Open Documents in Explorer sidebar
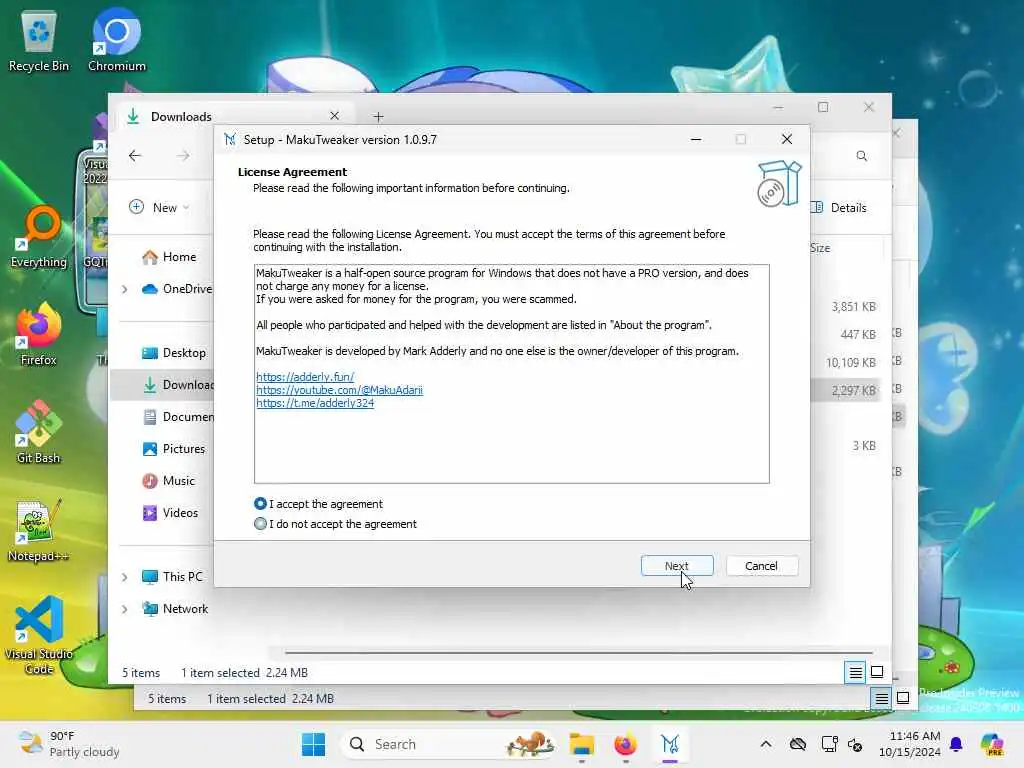1024x768 pixels. tap(178, 417)
